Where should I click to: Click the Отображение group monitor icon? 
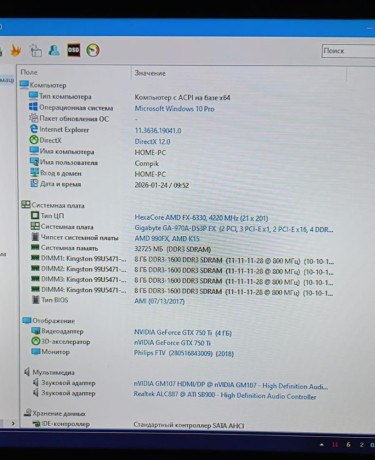[27, 320]
